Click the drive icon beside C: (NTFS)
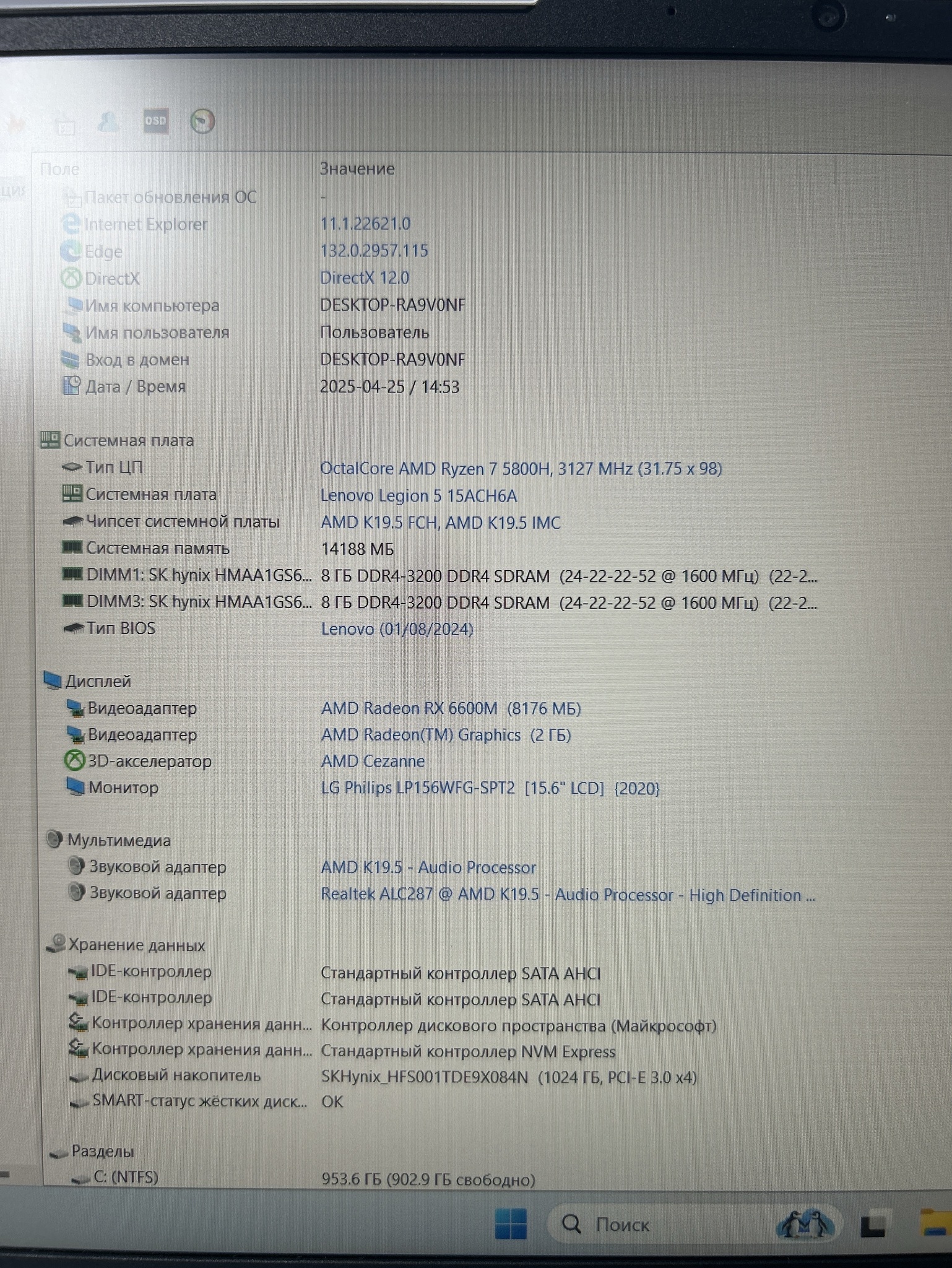952x1268 pixels. (x=81, y=1179)
